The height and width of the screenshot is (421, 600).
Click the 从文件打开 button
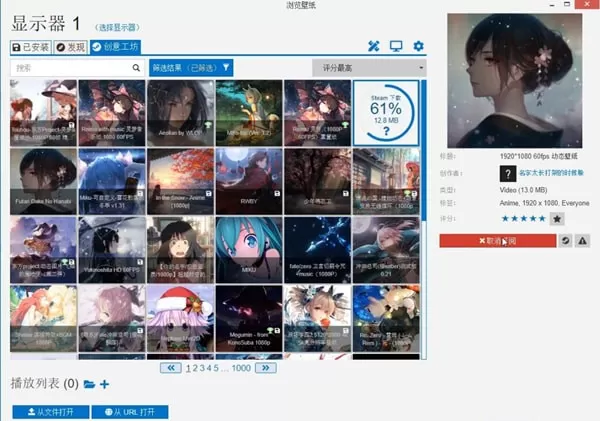coord(51,412)
